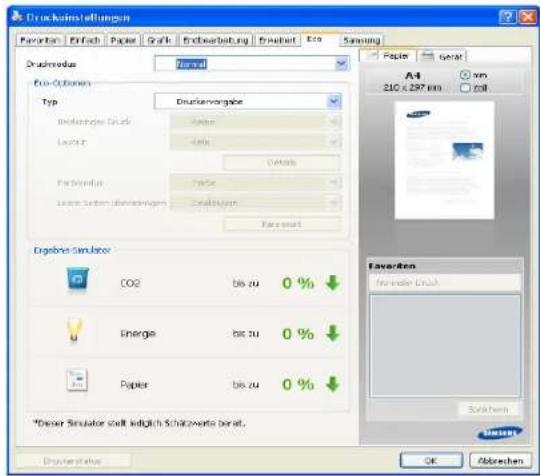Open the Favoriten list dropdown field
The height and width of the screenshot is (476, 540).
coord(445,282)
